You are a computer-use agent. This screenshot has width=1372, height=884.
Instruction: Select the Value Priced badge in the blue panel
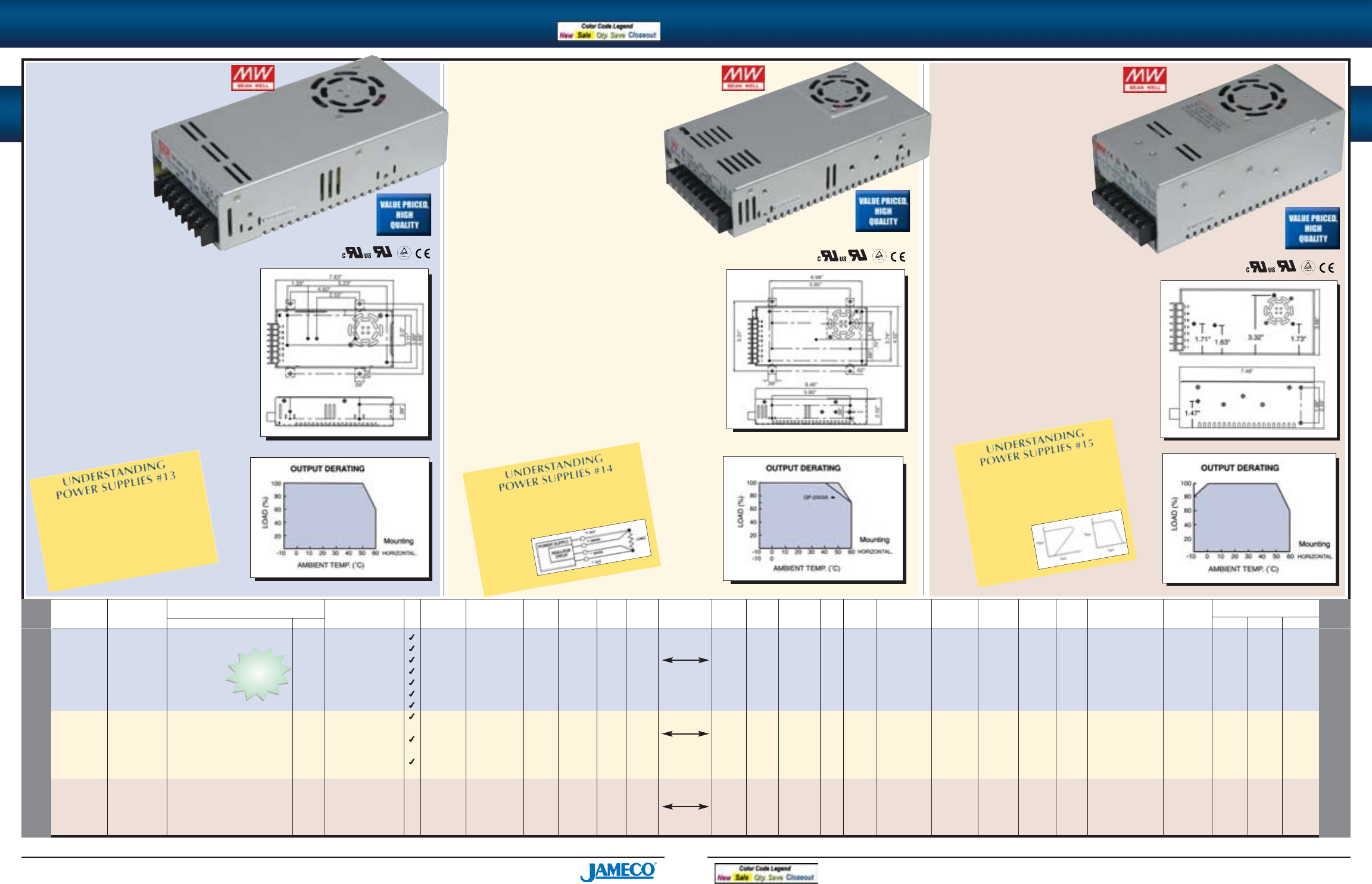(x=404, y=214)
